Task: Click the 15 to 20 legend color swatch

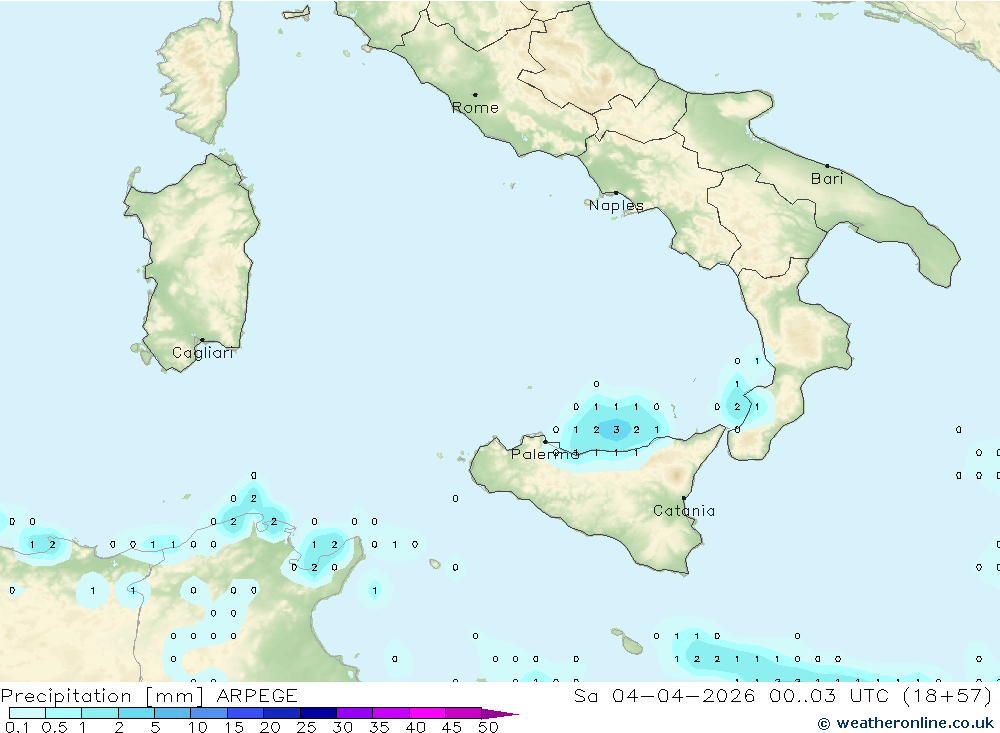Action: (x=246, y=713)
